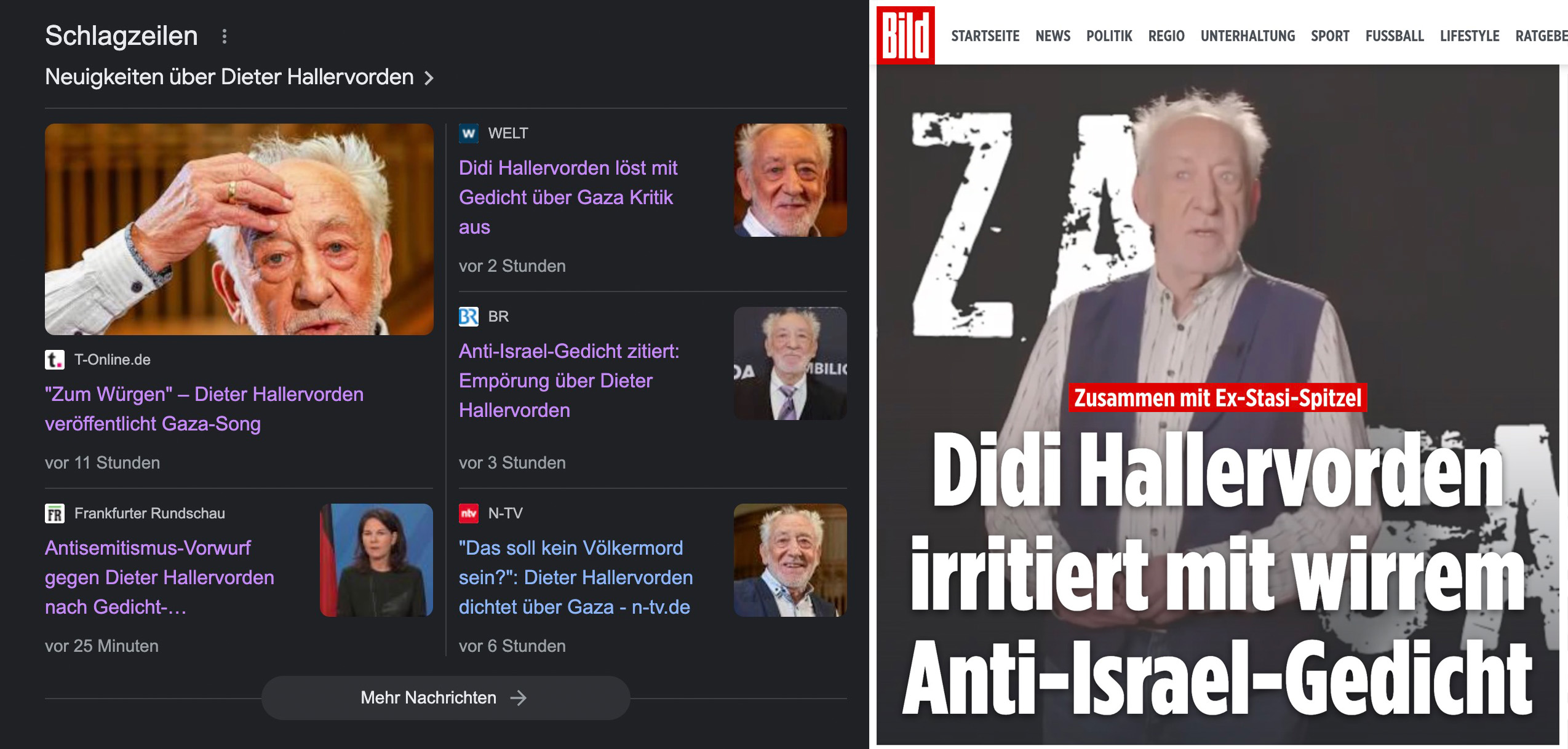Open large T-Online article thumbnail image
This screenshot has height=749, width=1568.
click(x=239, y=229)
